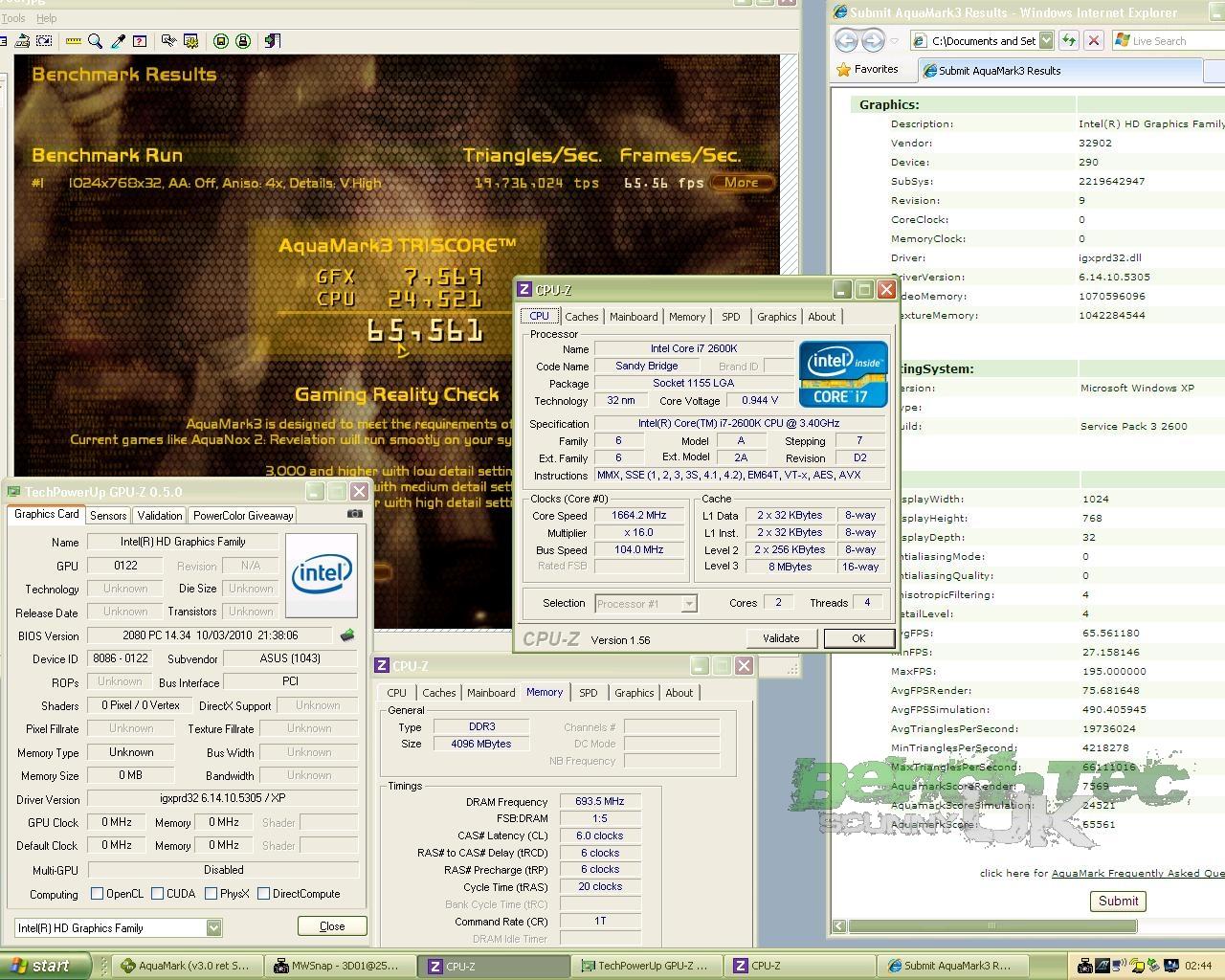
Task: Open the Sensors tab in GPU-Z
Action: click(x=108, y=515)
